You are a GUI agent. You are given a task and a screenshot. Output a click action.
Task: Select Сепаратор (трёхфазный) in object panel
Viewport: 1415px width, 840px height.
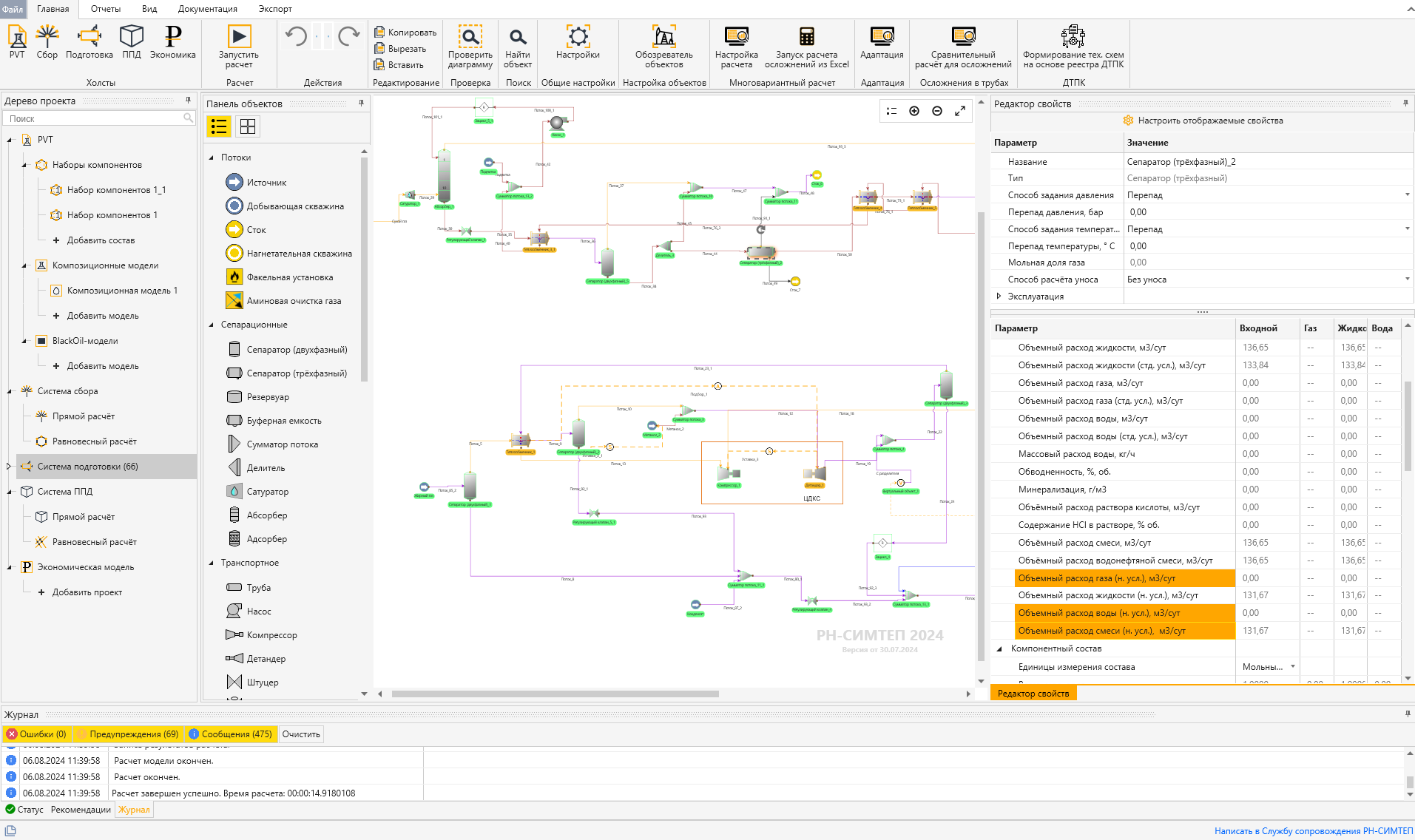click(x=286, y=373)
